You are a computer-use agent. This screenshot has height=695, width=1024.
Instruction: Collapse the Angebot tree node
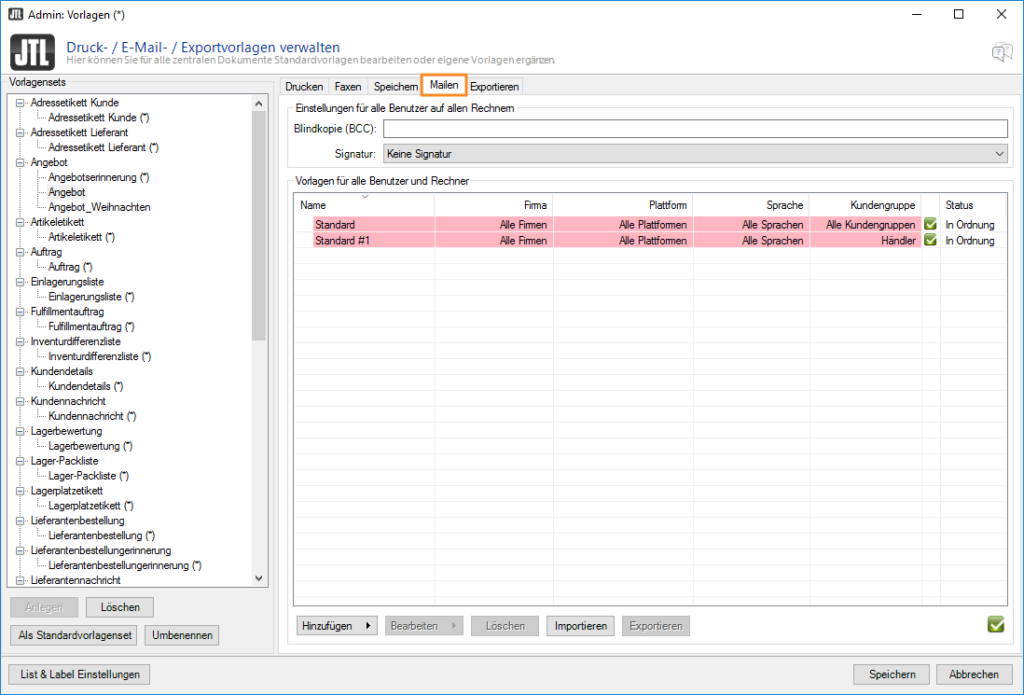pos(19,162)
